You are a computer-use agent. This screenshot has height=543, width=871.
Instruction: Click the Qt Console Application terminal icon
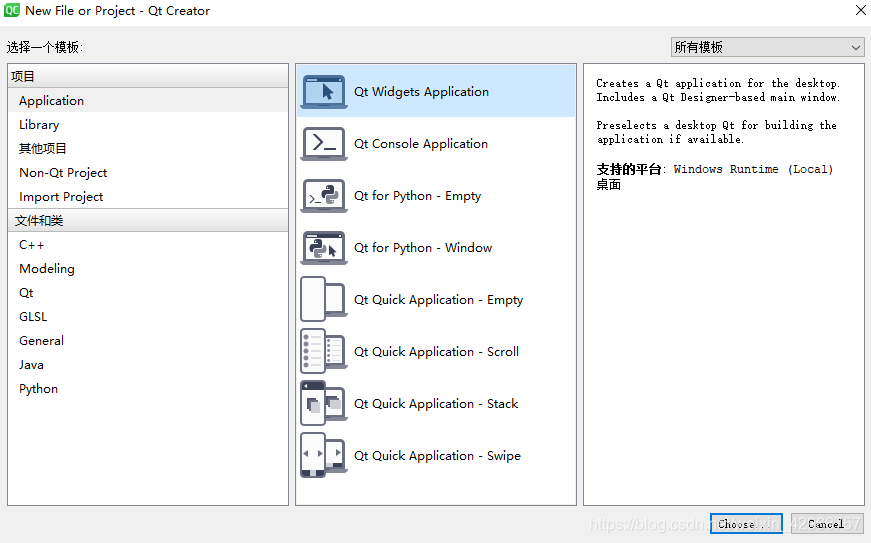324,144
